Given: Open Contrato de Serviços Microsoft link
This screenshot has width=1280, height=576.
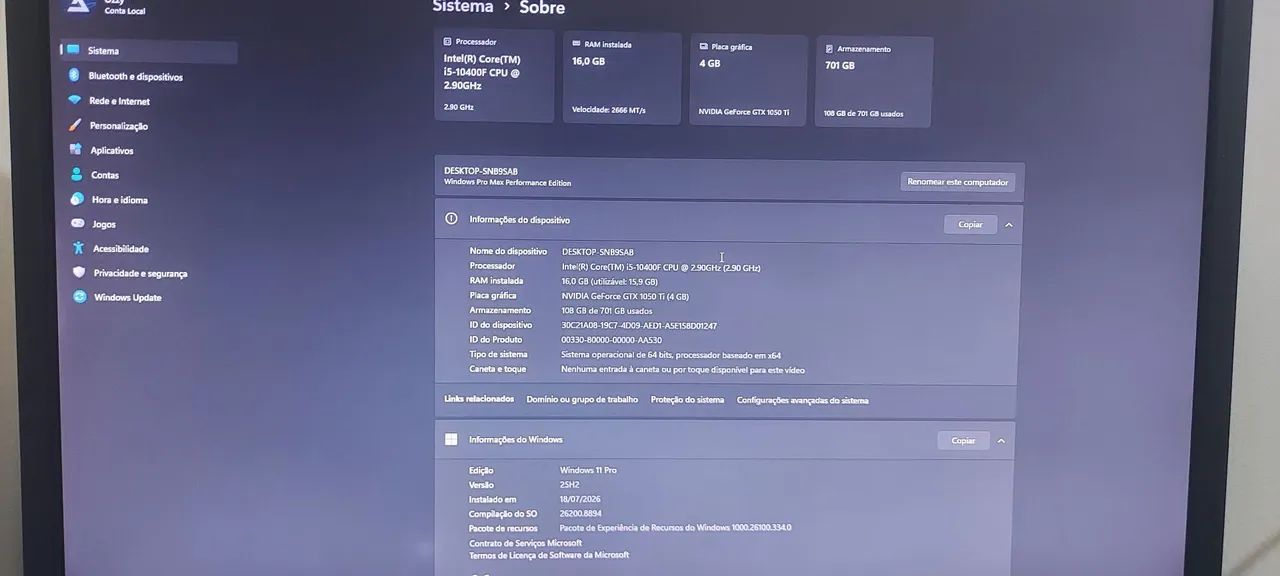Looking at the screenshot, I should (x=525, y=543).
